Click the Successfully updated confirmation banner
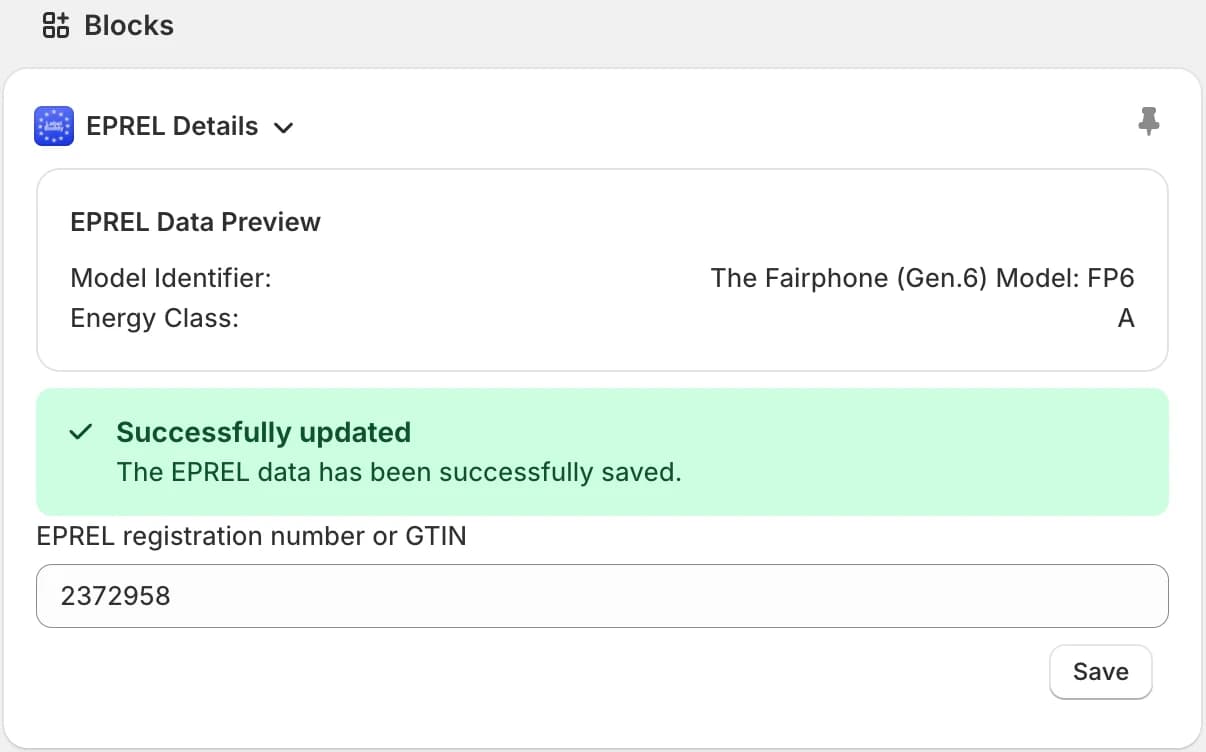This screenshot has height=752, width=1206. click(602, 451)
